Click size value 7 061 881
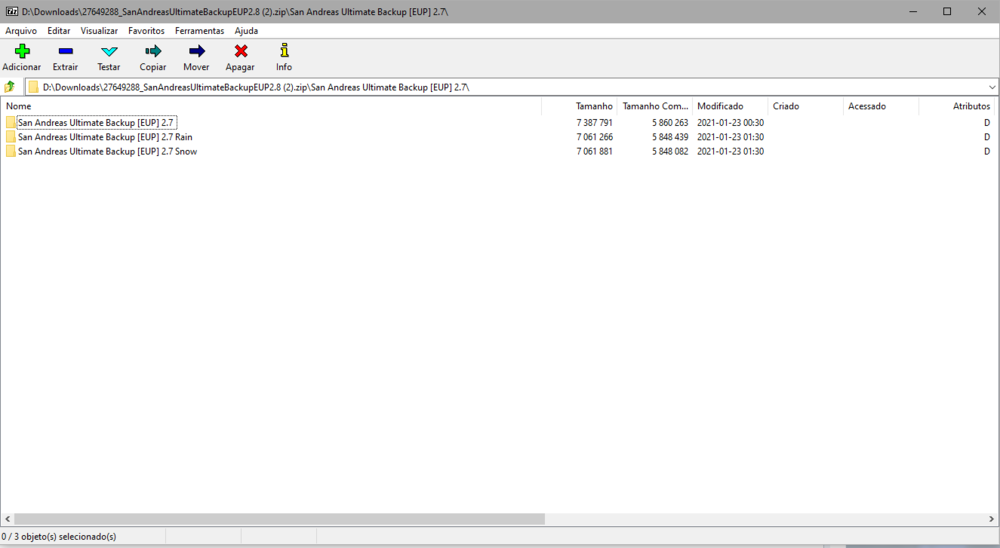Screen dimensions: 1000x548 [x=594, y=151]
